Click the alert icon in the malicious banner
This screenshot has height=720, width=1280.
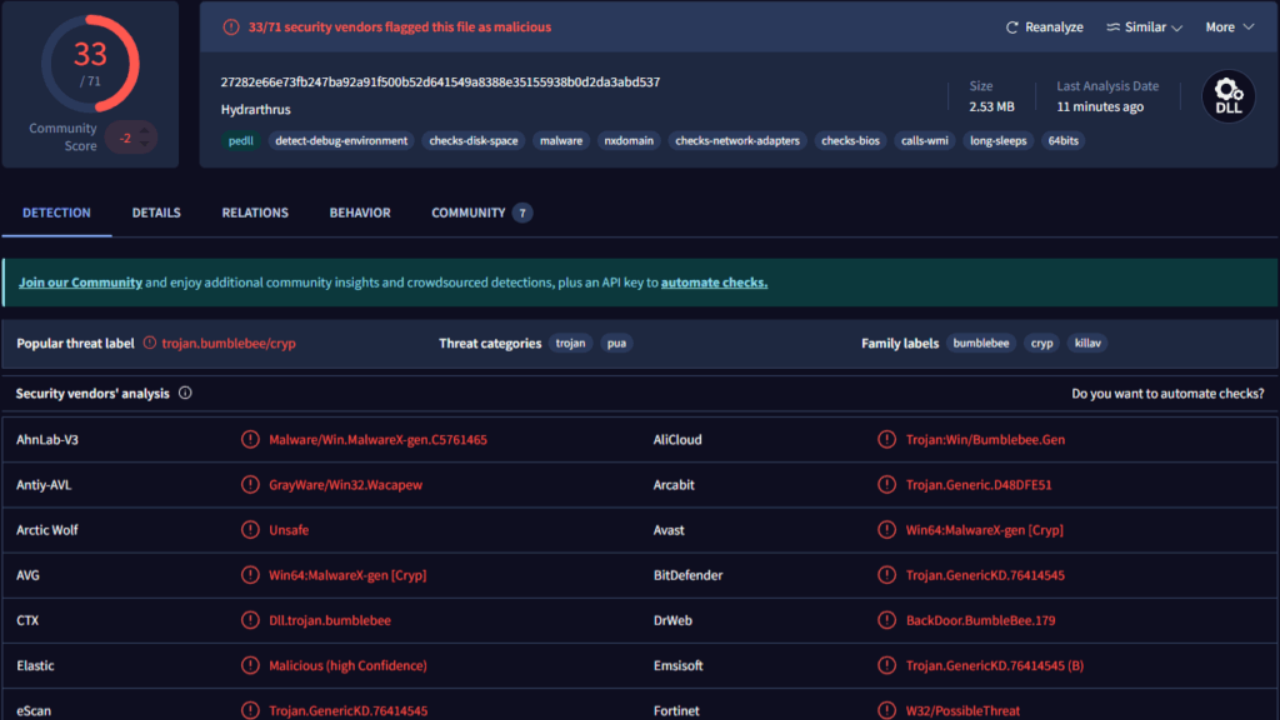231,27
